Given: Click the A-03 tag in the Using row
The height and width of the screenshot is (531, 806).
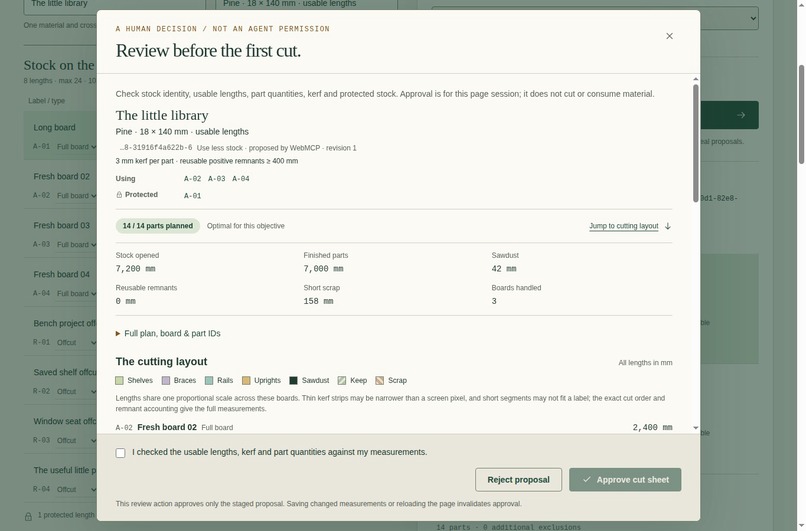Looking at the screenshot, I should pyautogui.click(x=216, y=179).
